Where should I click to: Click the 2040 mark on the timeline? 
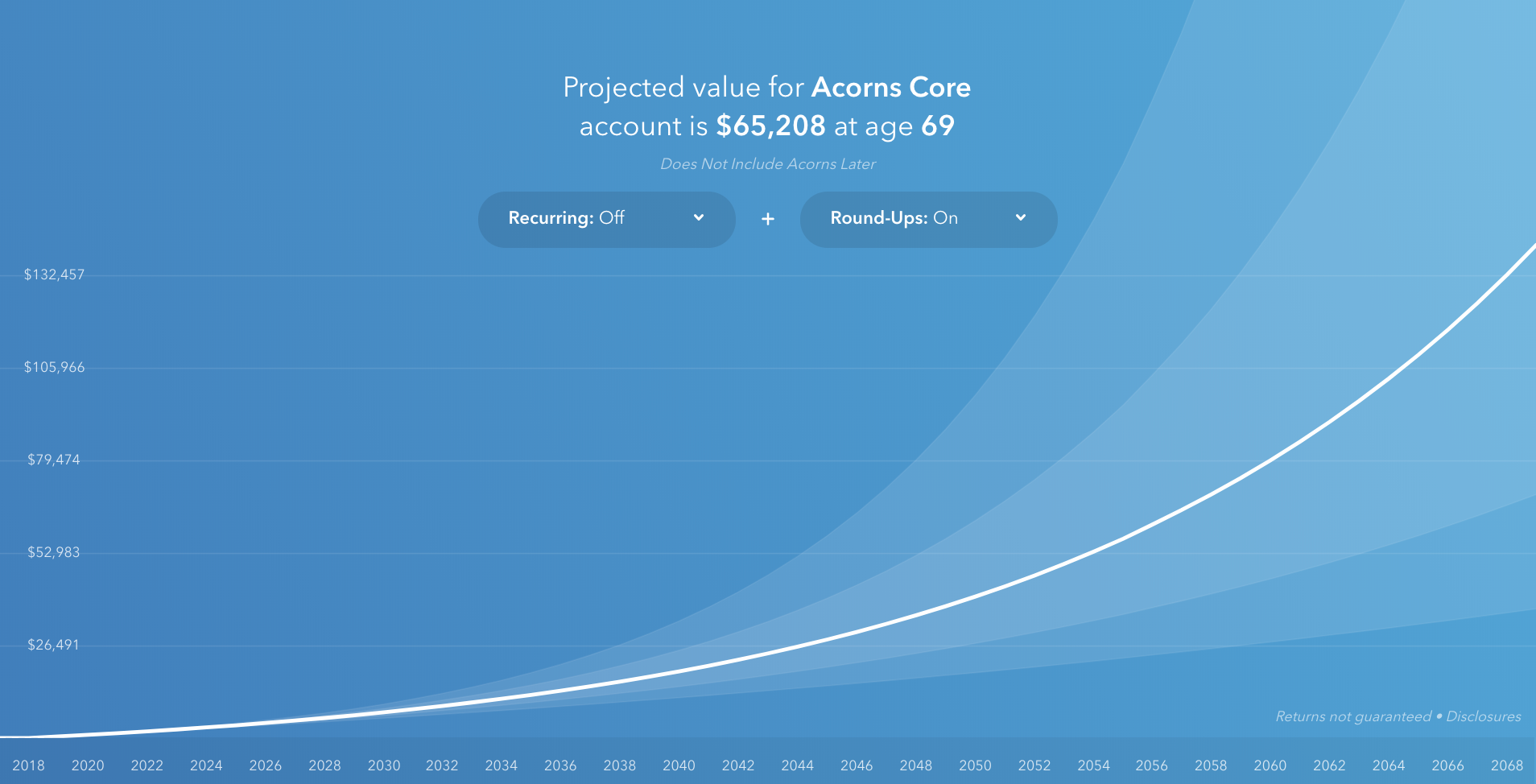coord(680,765)
